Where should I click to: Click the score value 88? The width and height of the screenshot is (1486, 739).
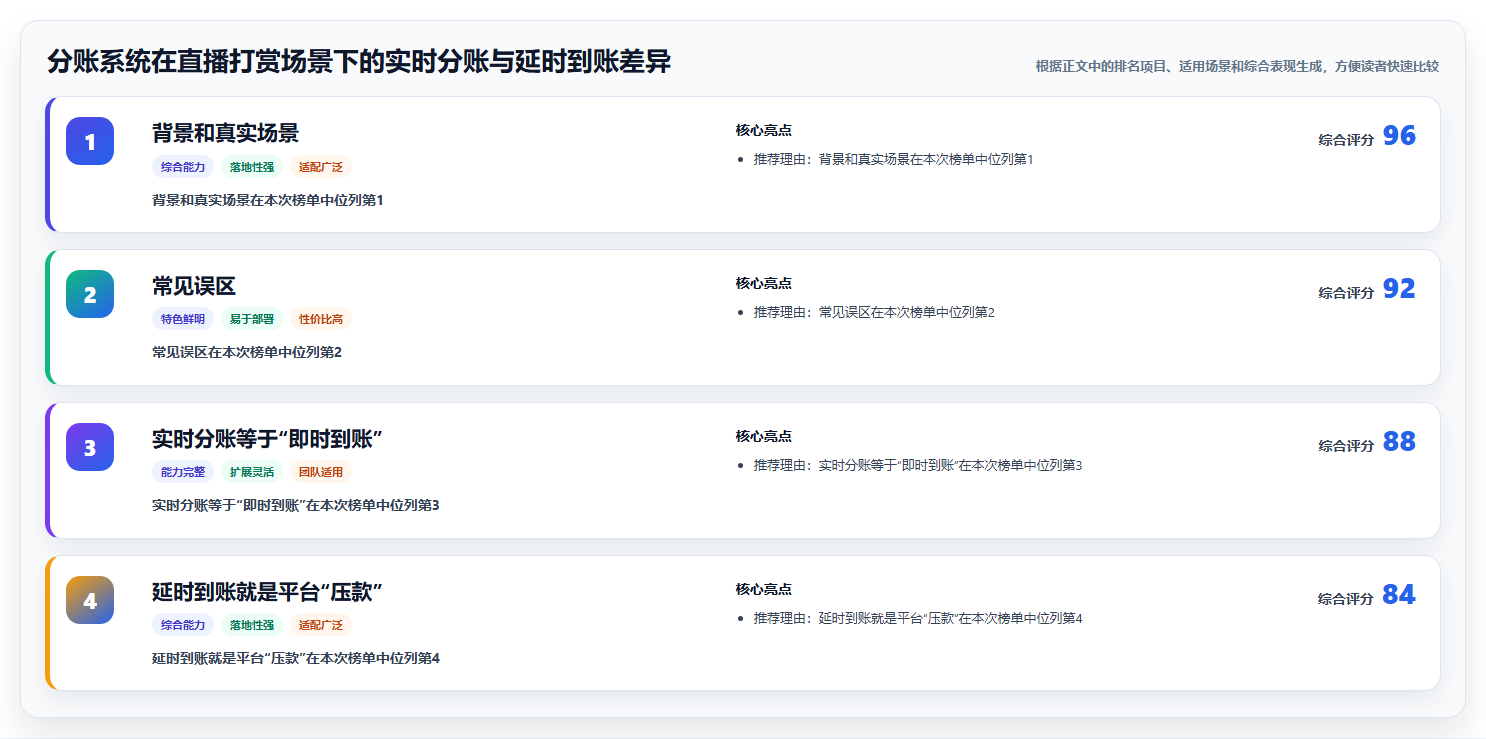[x=1399, y=442]
